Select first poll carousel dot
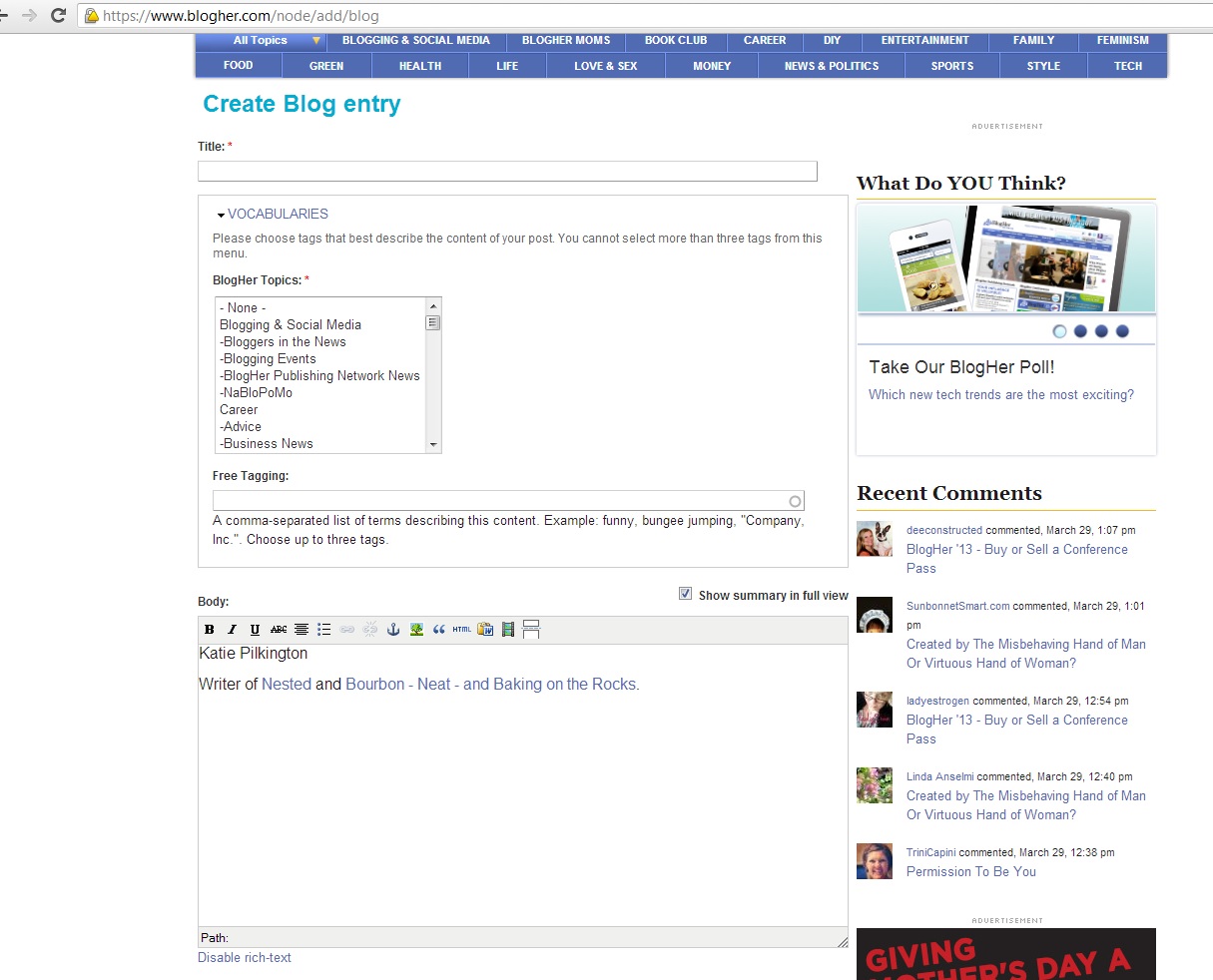This screenshot has width=1213, height=980. [x=1059, y=331]
